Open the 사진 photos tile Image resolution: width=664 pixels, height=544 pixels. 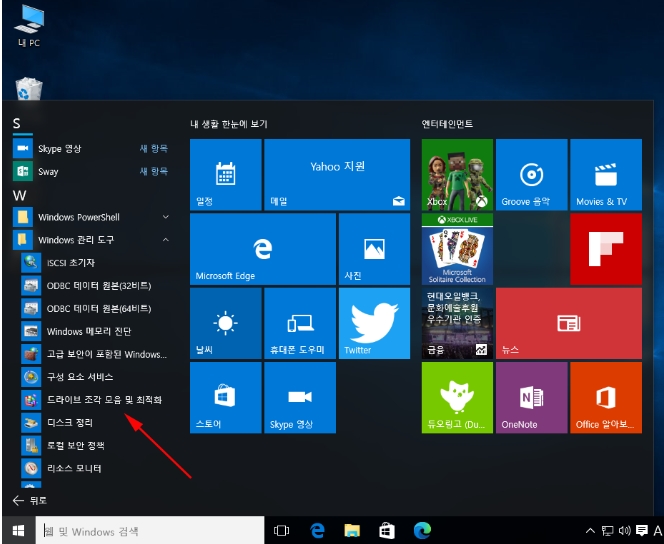click(374, 249)
